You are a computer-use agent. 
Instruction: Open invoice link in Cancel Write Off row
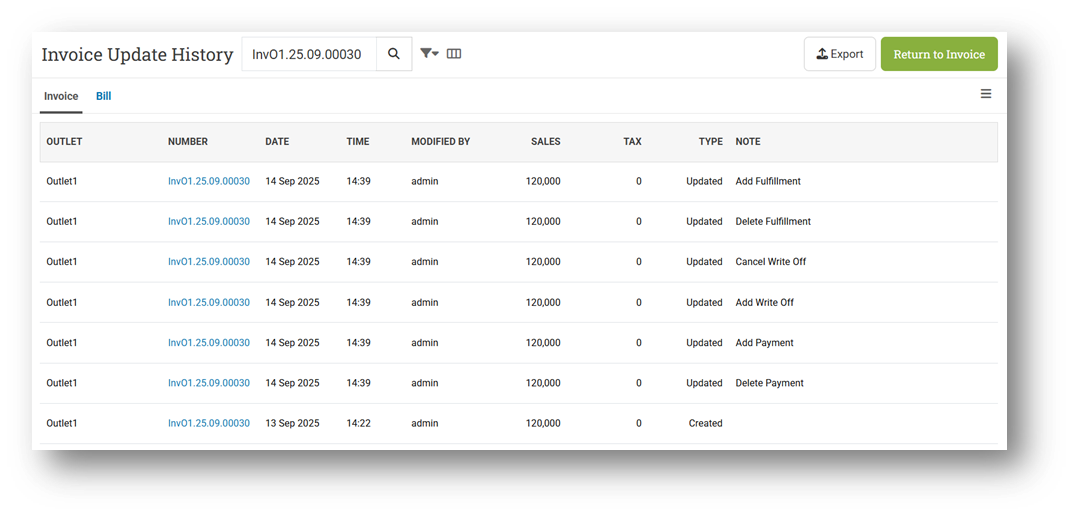(209, 262)
